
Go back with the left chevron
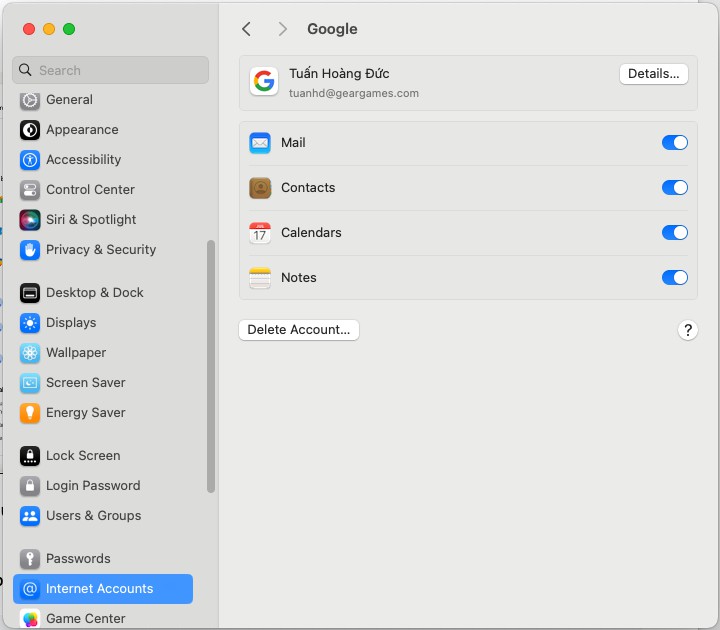coord(247,29)
